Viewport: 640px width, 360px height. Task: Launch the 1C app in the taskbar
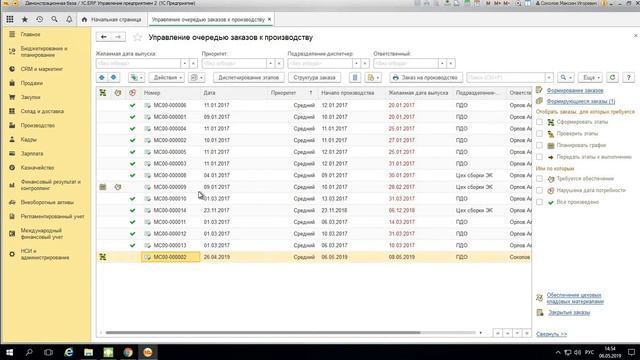(148, 352)
